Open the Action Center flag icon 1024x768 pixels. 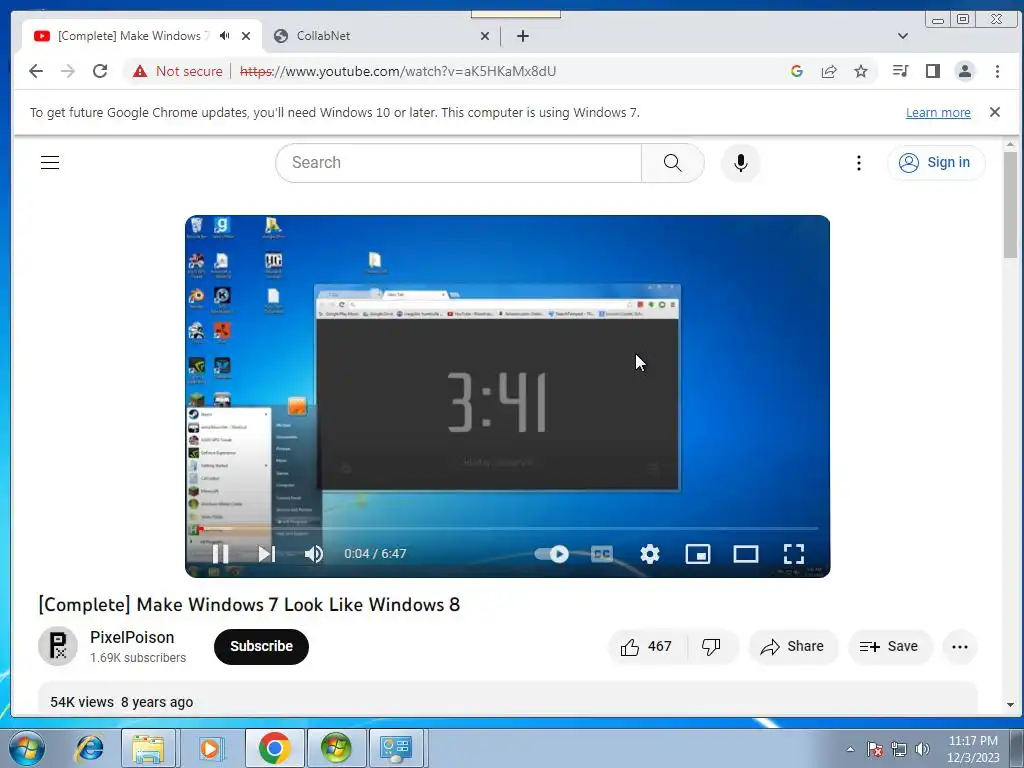tap(875, 749)
